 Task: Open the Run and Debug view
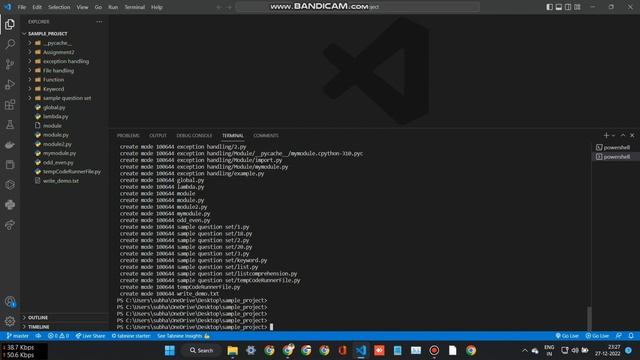10,84
